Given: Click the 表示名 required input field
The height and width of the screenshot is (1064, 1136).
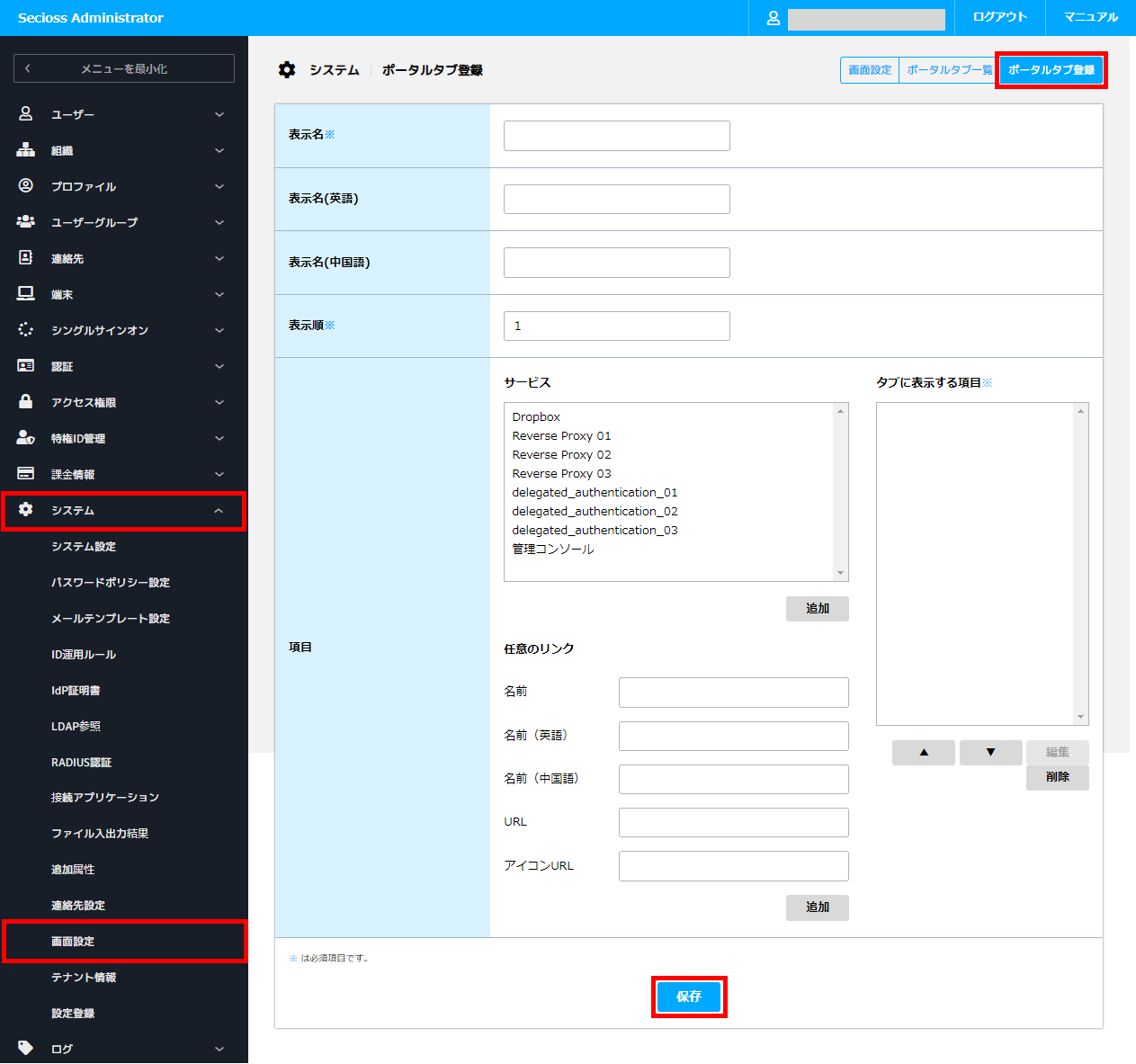Looking at the screenshot, I should tap(617, 136).
